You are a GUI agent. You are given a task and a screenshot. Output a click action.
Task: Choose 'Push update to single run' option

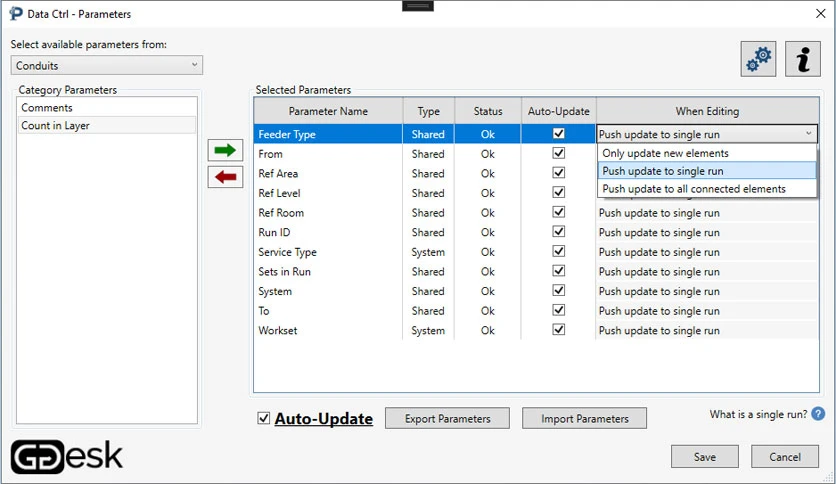point(707,171)
